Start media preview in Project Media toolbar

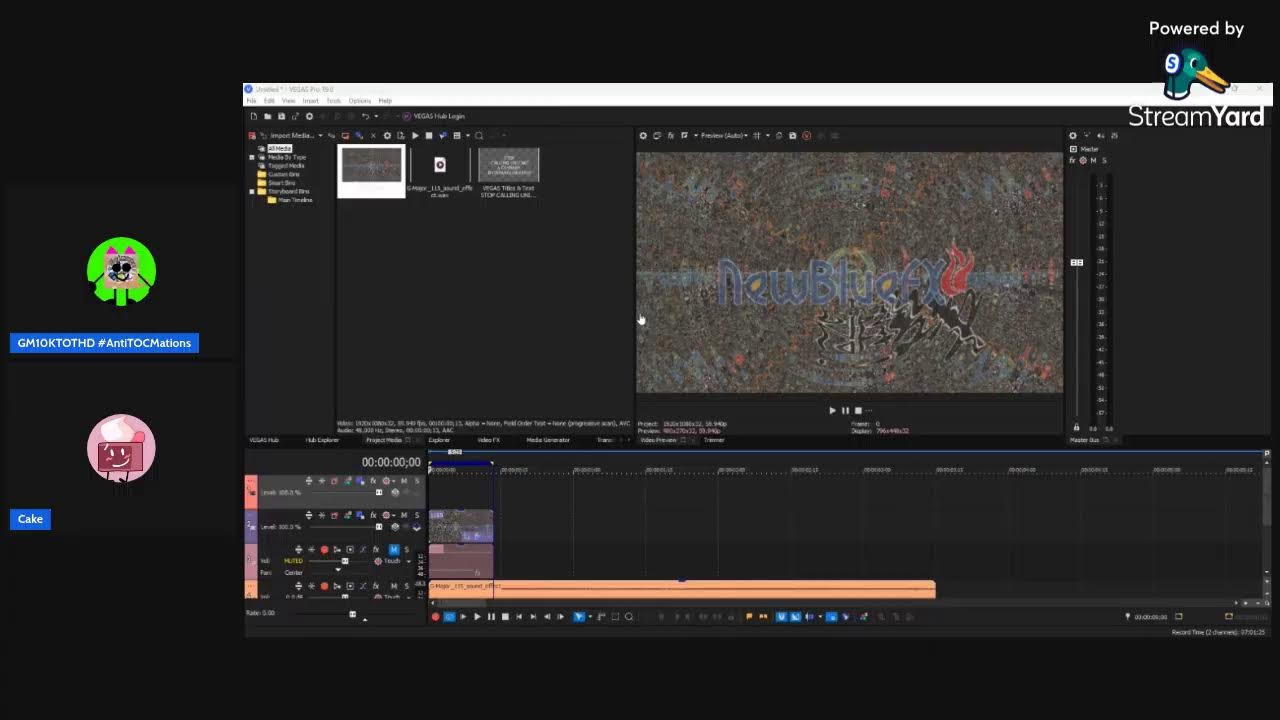pos(415,135)
